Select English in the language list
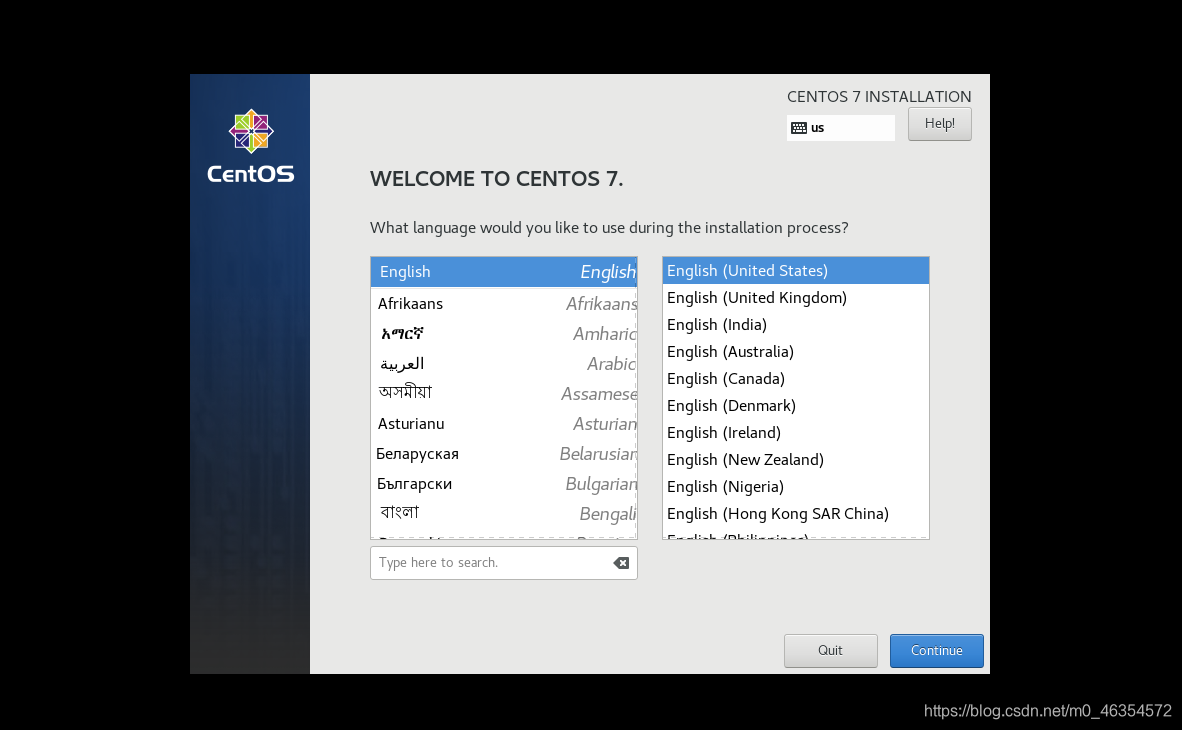 point(504,272)
